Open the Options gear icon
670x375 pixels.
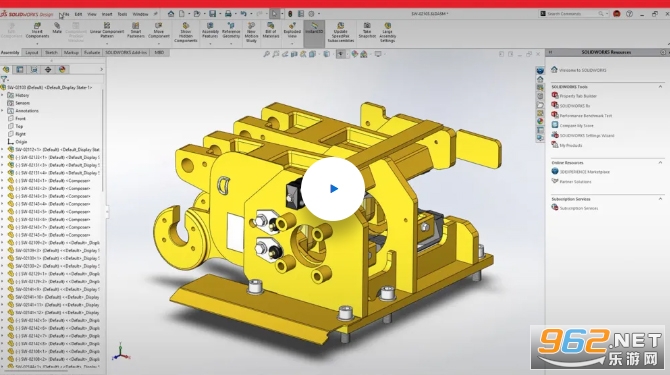point(311,14)
